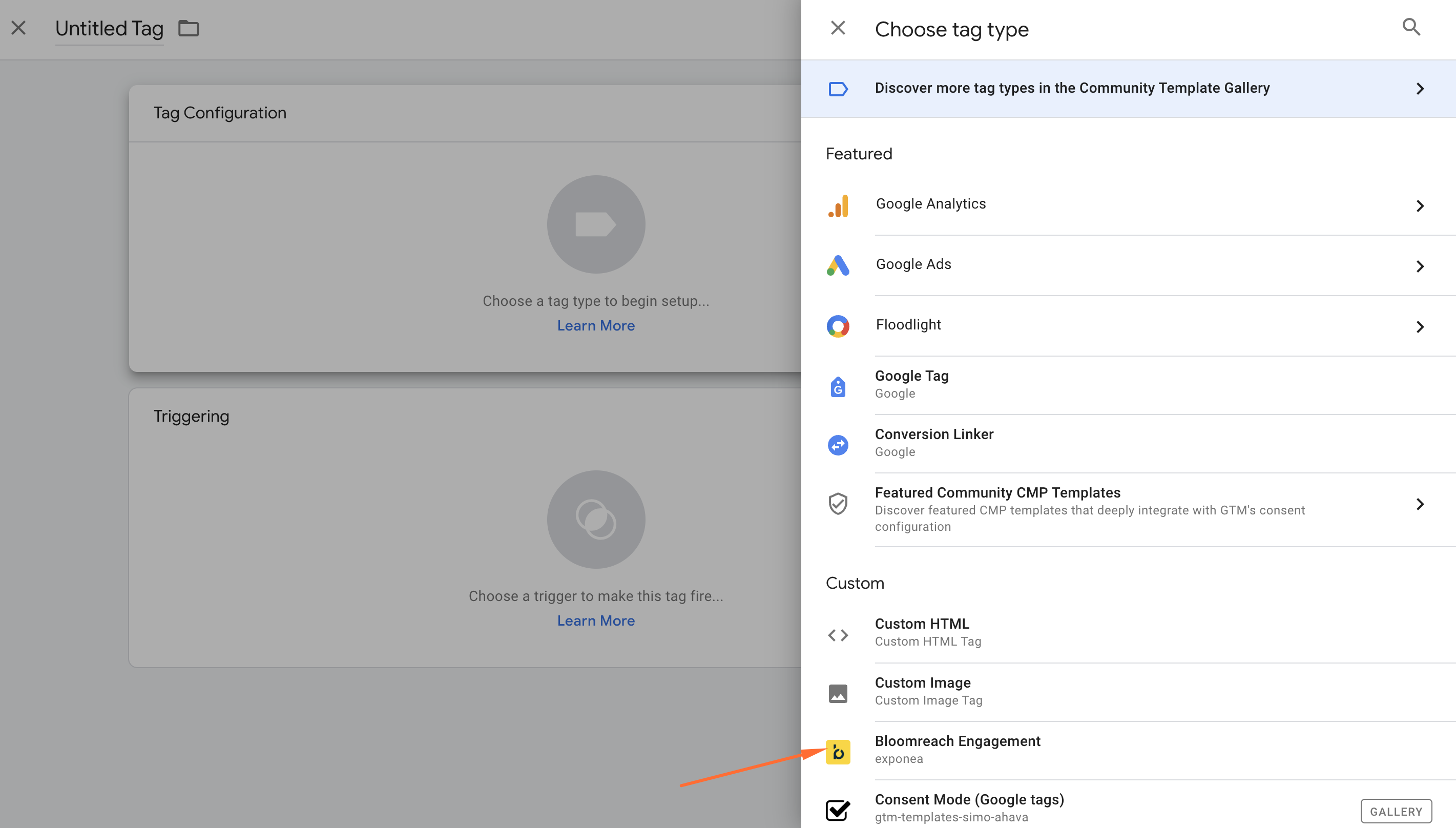
Task: Click 'Choose a tag type to begin setup...' text
Action: click(x=596, y=301)
